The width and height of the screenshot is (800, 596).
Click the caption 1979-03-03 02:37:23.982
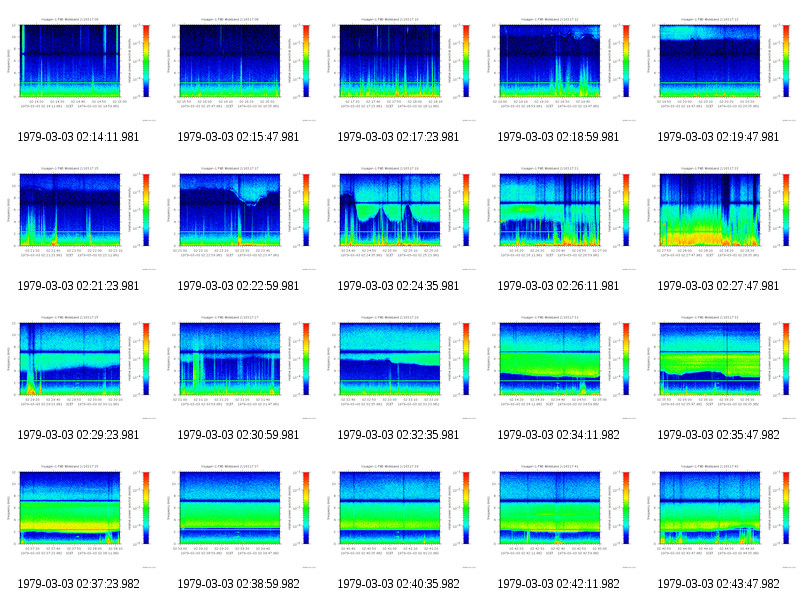pyautogui.click(x=79, y=584)
